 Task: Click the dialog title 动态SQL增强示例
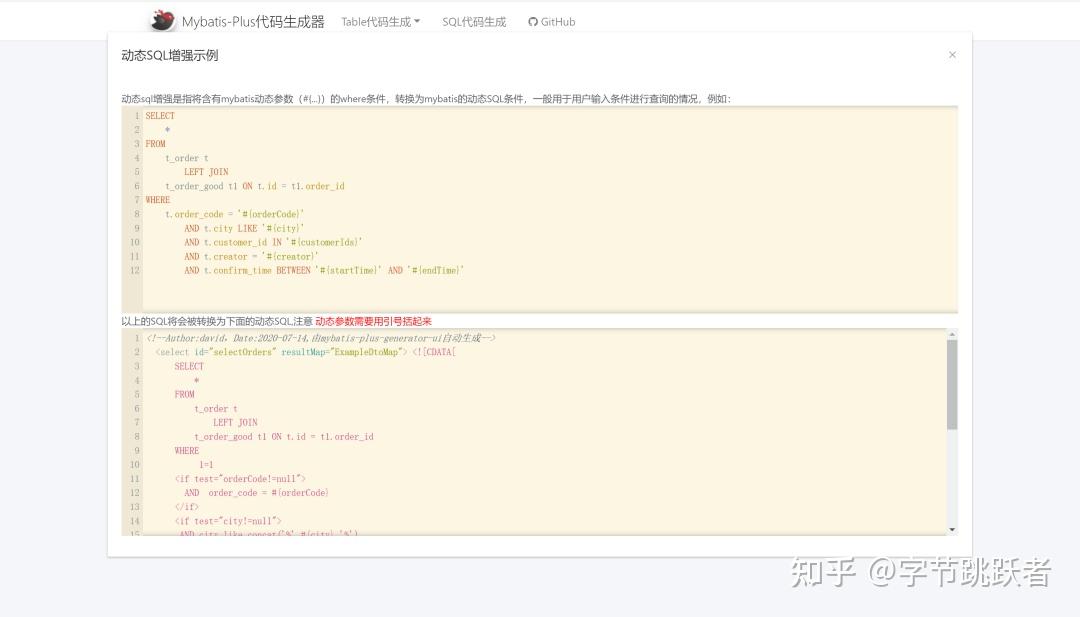coord(170,55)
